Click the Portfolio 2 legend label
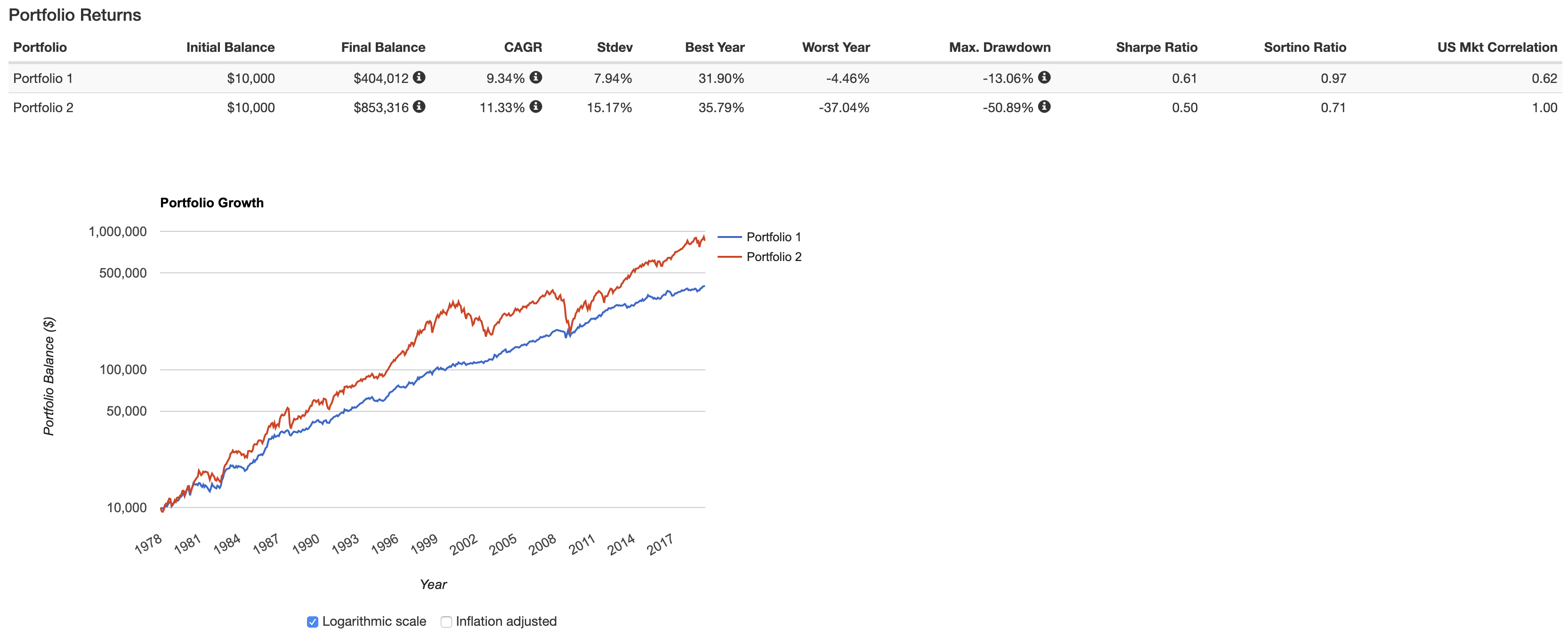The image size is (1568, 638). (774, 257)
